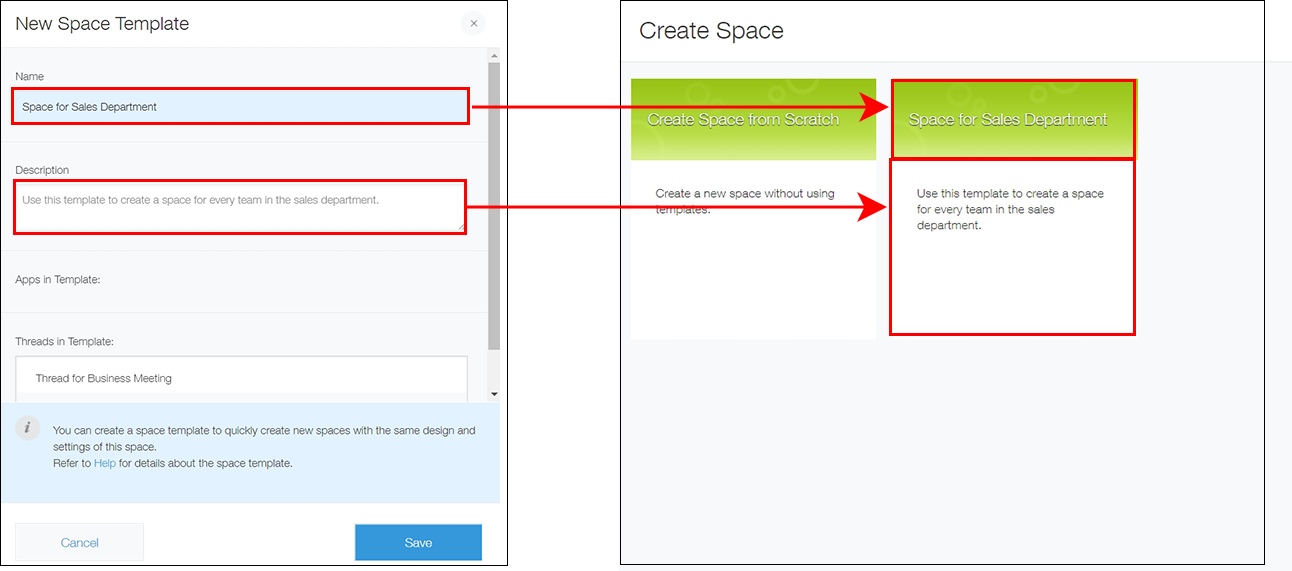Click the Apps in Template label
The width and height of the screenshot is (1292, 571).
(58, 280)
